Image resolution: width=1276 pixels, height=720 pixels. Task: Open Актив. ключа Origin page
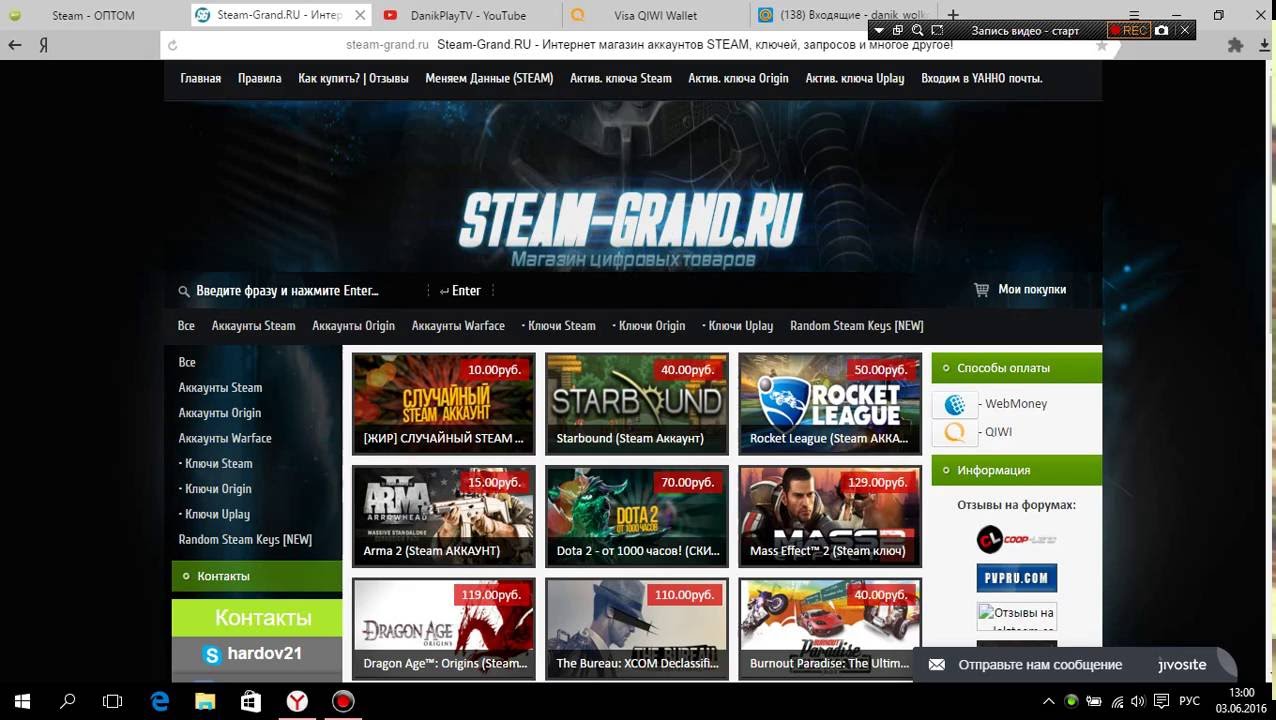[738, 78]
